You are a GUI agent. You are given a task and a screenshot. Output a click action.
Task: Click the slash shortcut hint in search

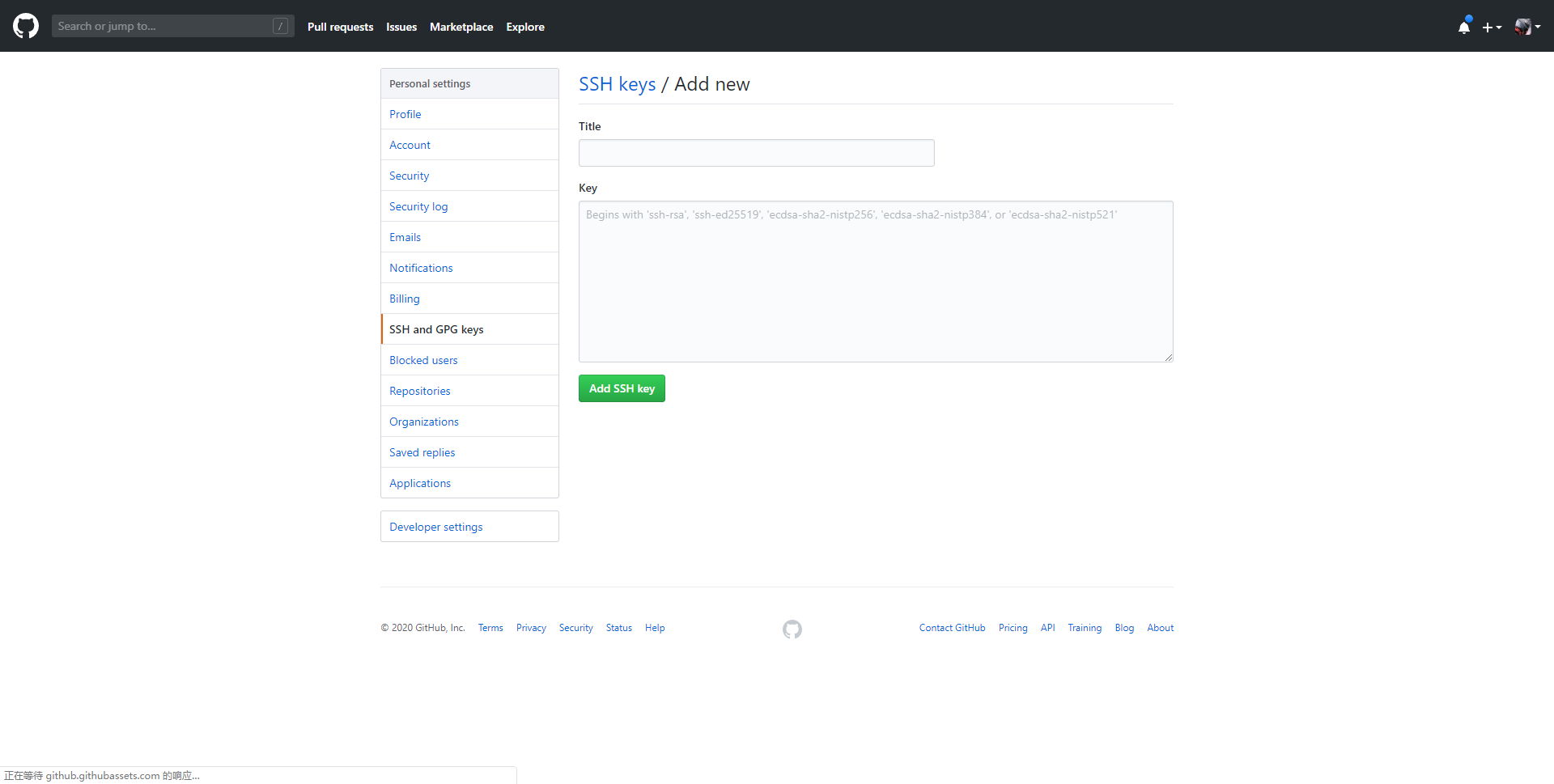(x=280, y=26)
